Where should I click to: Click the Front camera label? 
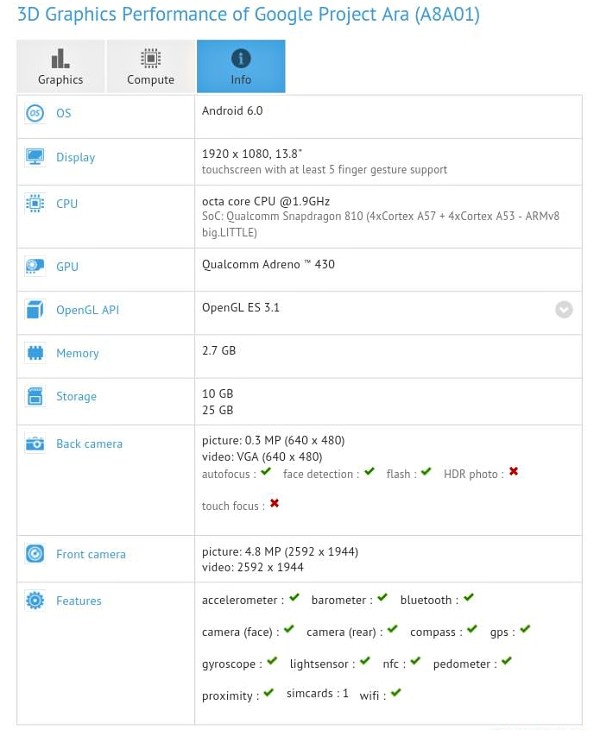pos(91,554)
